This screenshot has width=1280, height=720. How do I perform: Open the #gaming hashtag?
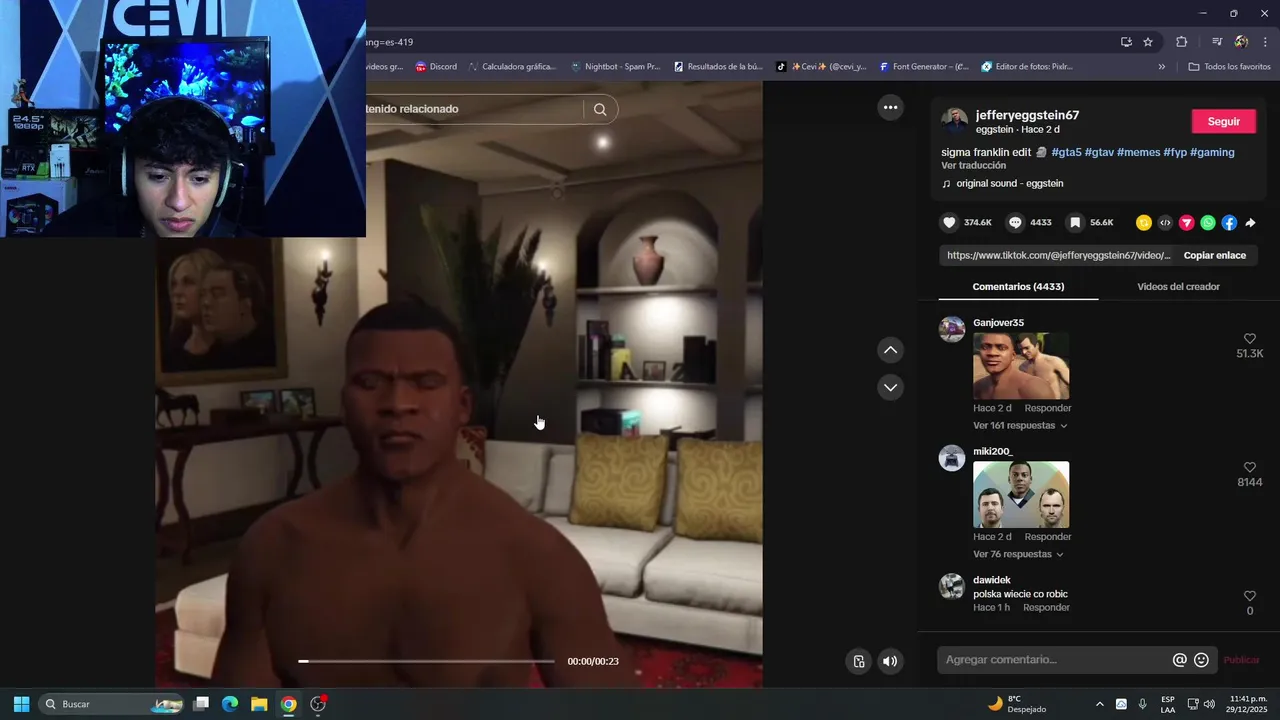[1212, 152]
